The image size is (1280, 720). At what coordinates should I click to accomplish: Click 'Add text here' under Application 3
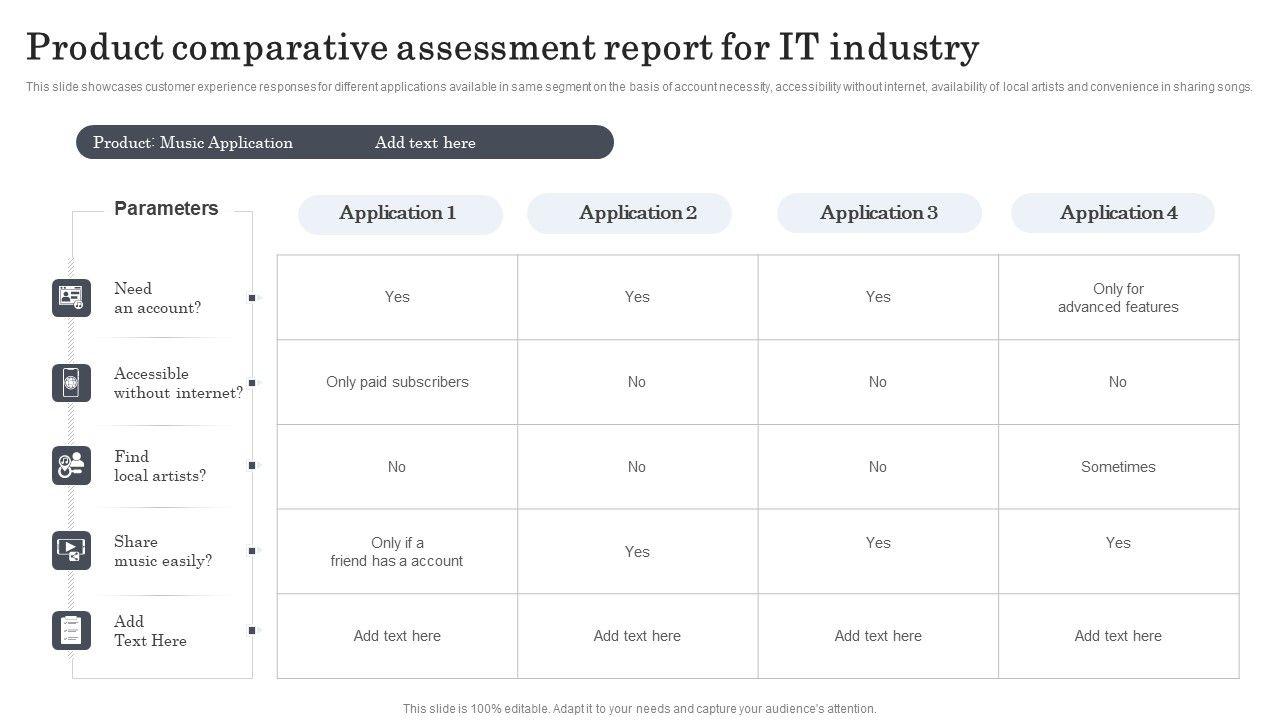(x=878, y=636)
